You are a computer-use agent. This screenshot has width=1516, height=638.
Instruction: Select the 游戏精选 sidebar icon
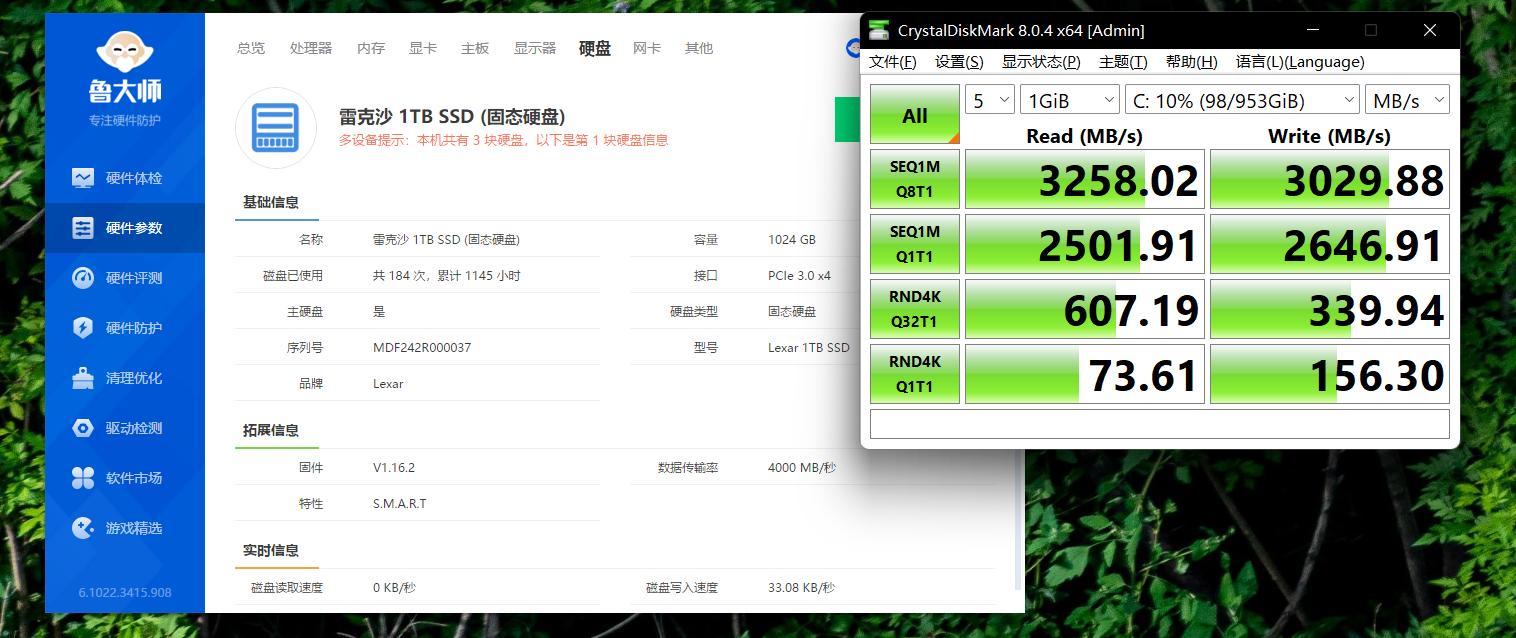[x=125, y=527]
